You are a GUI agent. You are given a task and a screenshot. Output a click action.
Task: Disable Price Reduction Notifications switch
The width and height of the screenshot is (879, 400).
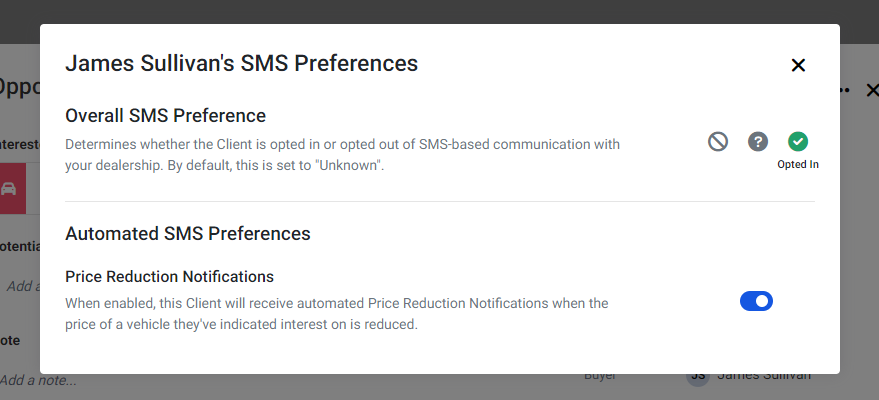click(756, 301)
